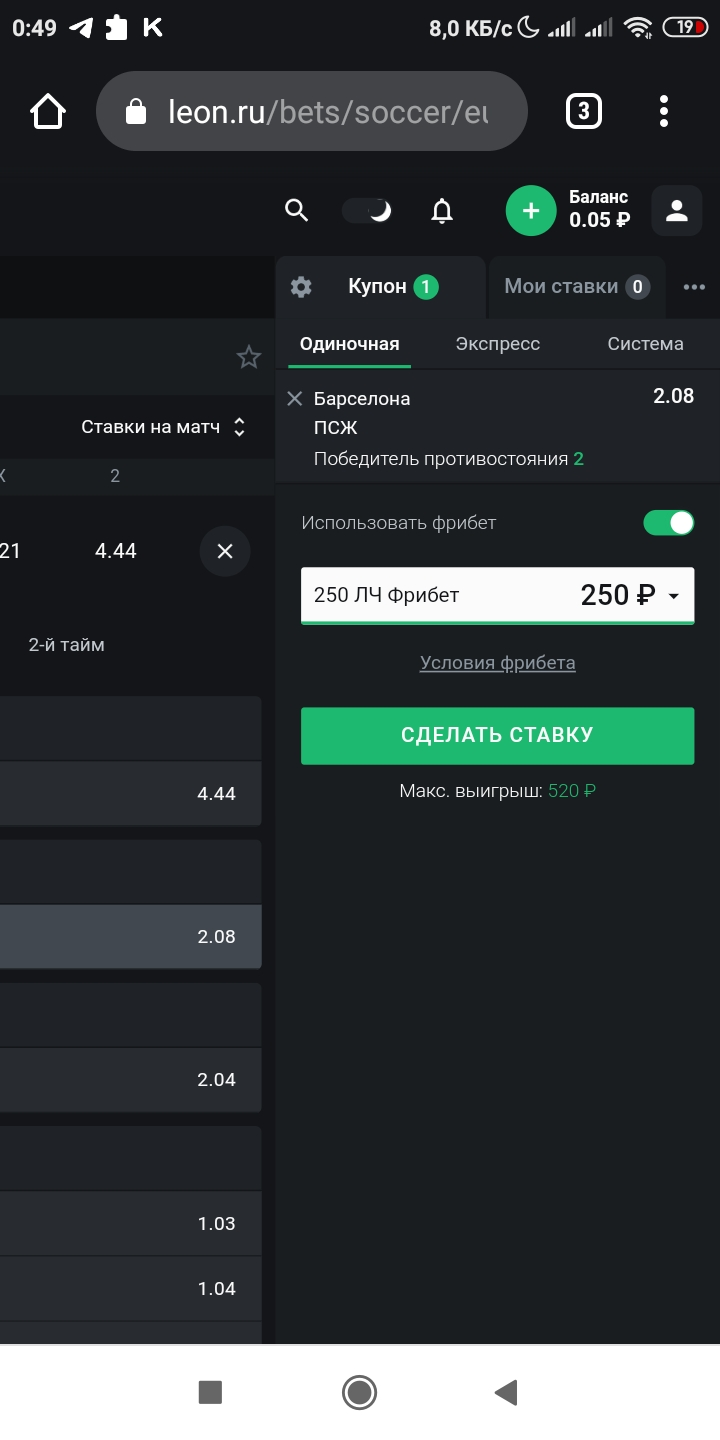Image resolution: width=720 pixels, height=1440 pixels.
Task: Open browser three-dot menu
Action: (x=664, y=112)
